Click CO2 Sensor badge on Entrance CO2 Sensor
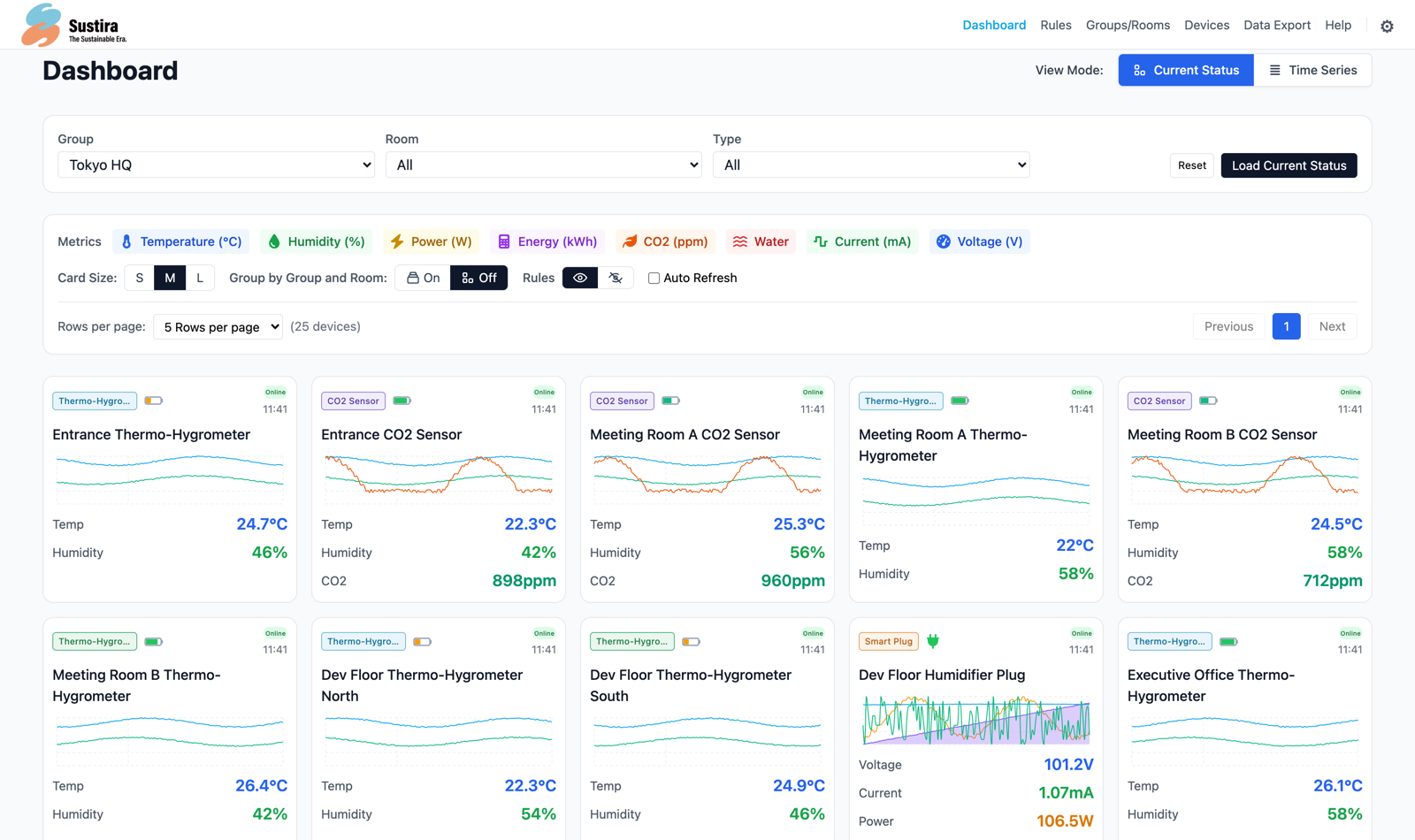Screen dimensions: 1415x840 [353, 401]
